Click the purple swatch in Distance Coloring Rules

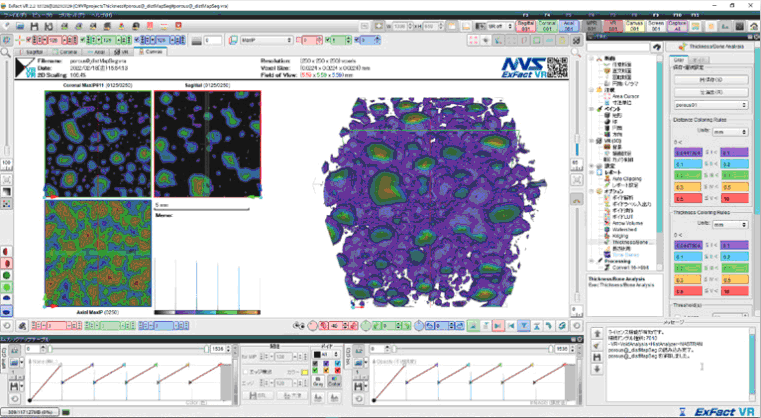coord(686,153)
